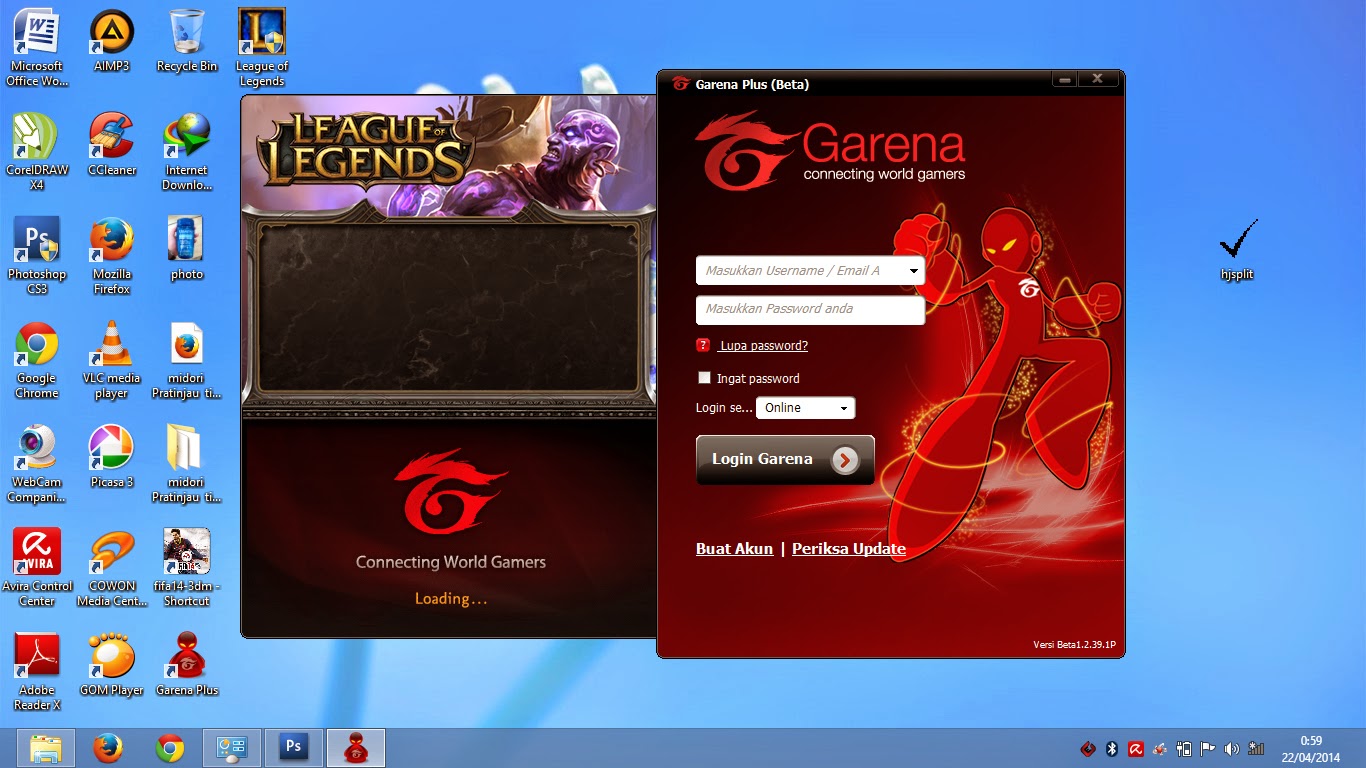Select the Garena Plus desktop shortcut
This screenshot has width=1366, height=768.
tap(187, 664)
